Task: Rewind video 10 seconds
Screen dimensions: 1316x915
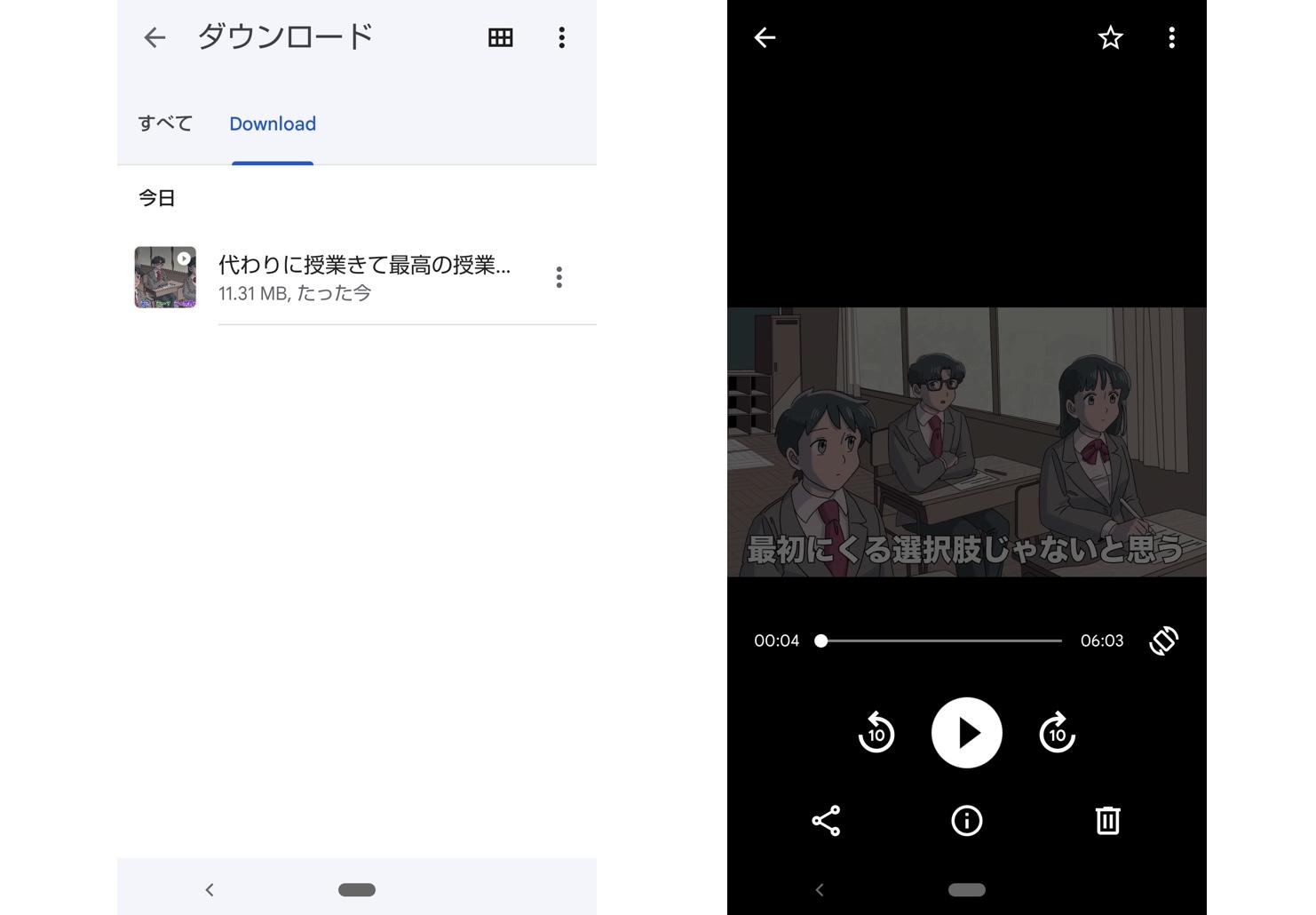Action: tap(876, 733)
